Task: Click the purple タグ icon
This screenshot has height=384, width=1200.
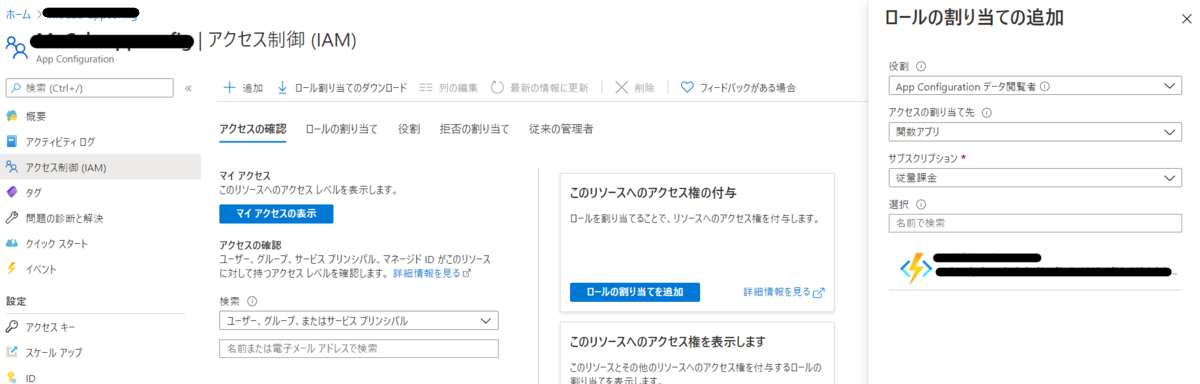Action: (x=12, y=192)
